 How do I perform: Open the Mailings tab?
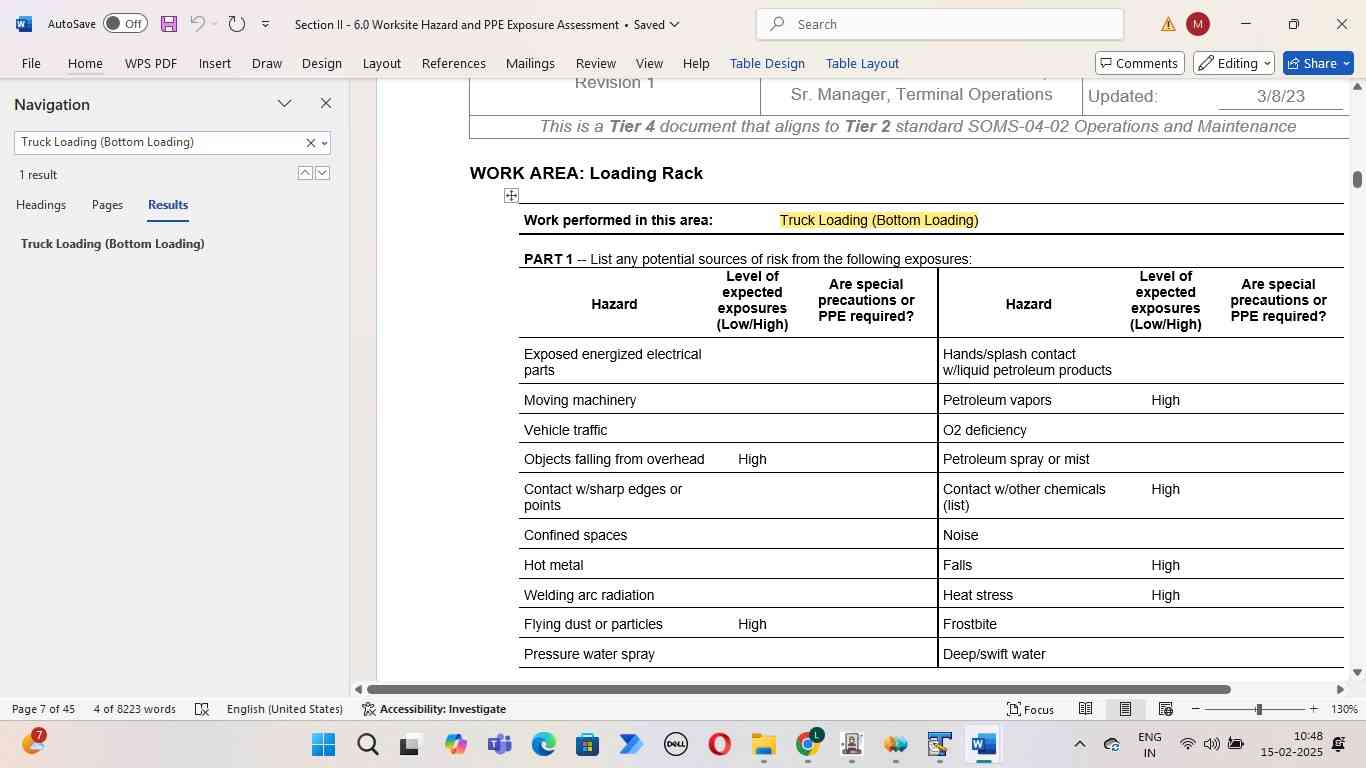click(x=530, y=63)
